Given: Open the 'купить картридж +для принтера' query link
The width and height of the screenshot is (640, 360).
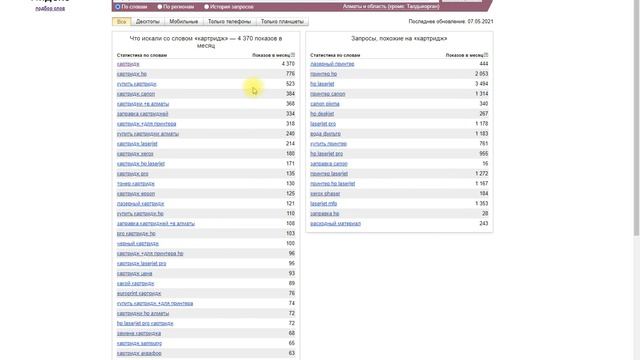Looking at the screenshot, I should tap(155, 303).
